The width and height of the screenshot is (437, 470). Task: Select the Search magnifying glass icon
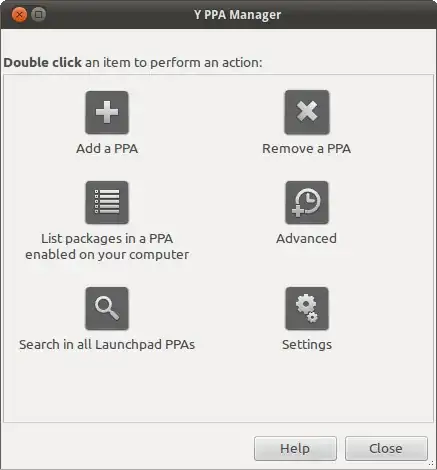(x=107, y=309)
